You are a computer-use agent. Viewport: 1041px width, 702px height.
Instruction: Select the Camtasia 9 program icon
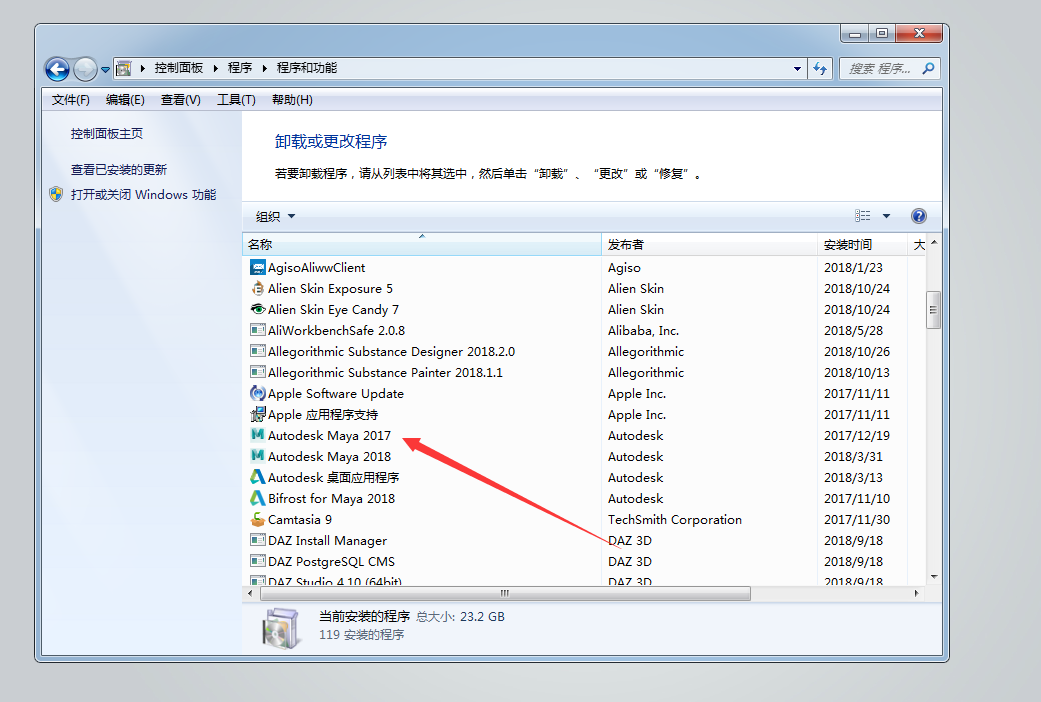pos(257,520)
